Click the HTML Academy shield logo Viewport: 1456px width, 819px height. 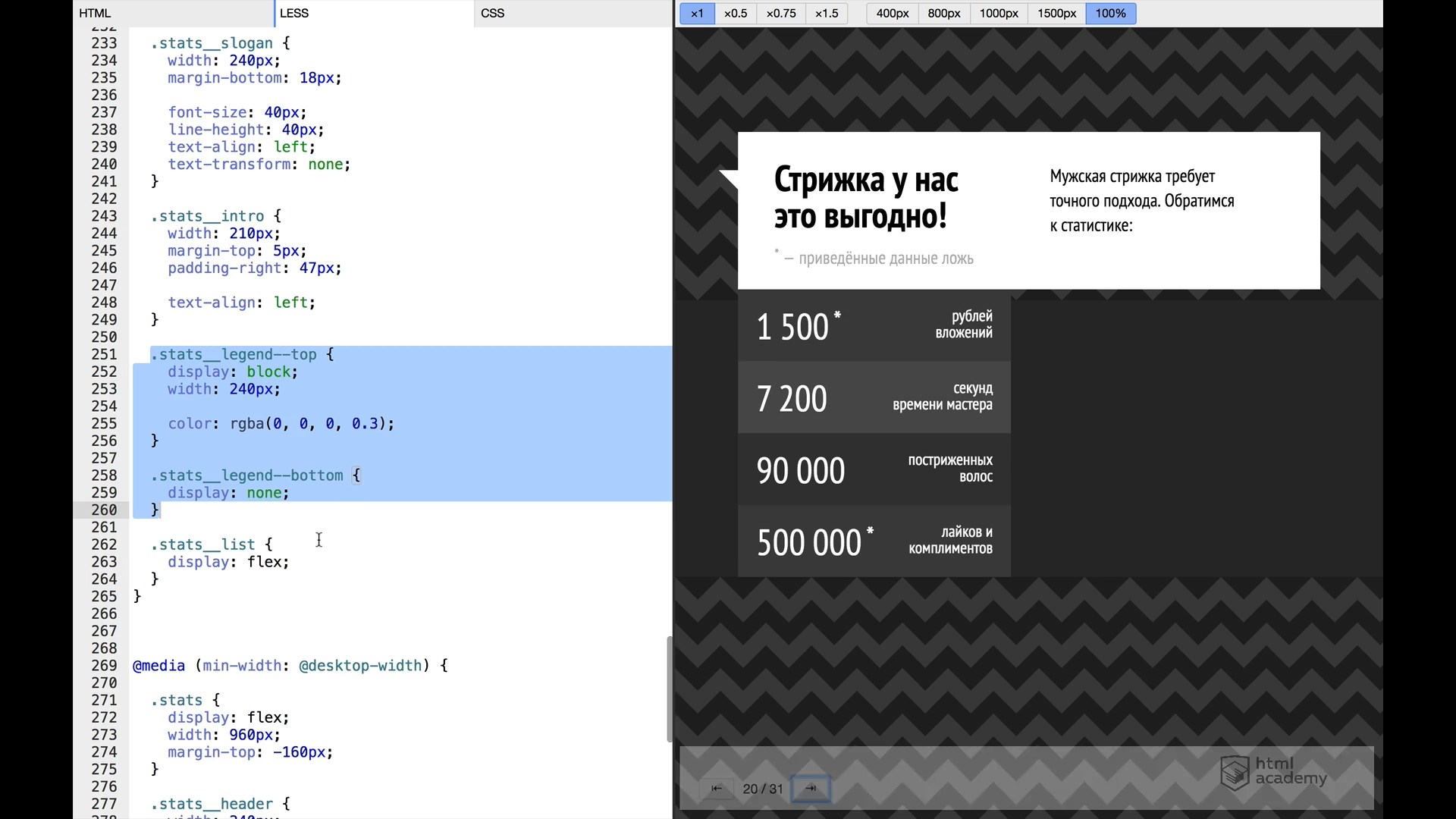click(1235, 773)
